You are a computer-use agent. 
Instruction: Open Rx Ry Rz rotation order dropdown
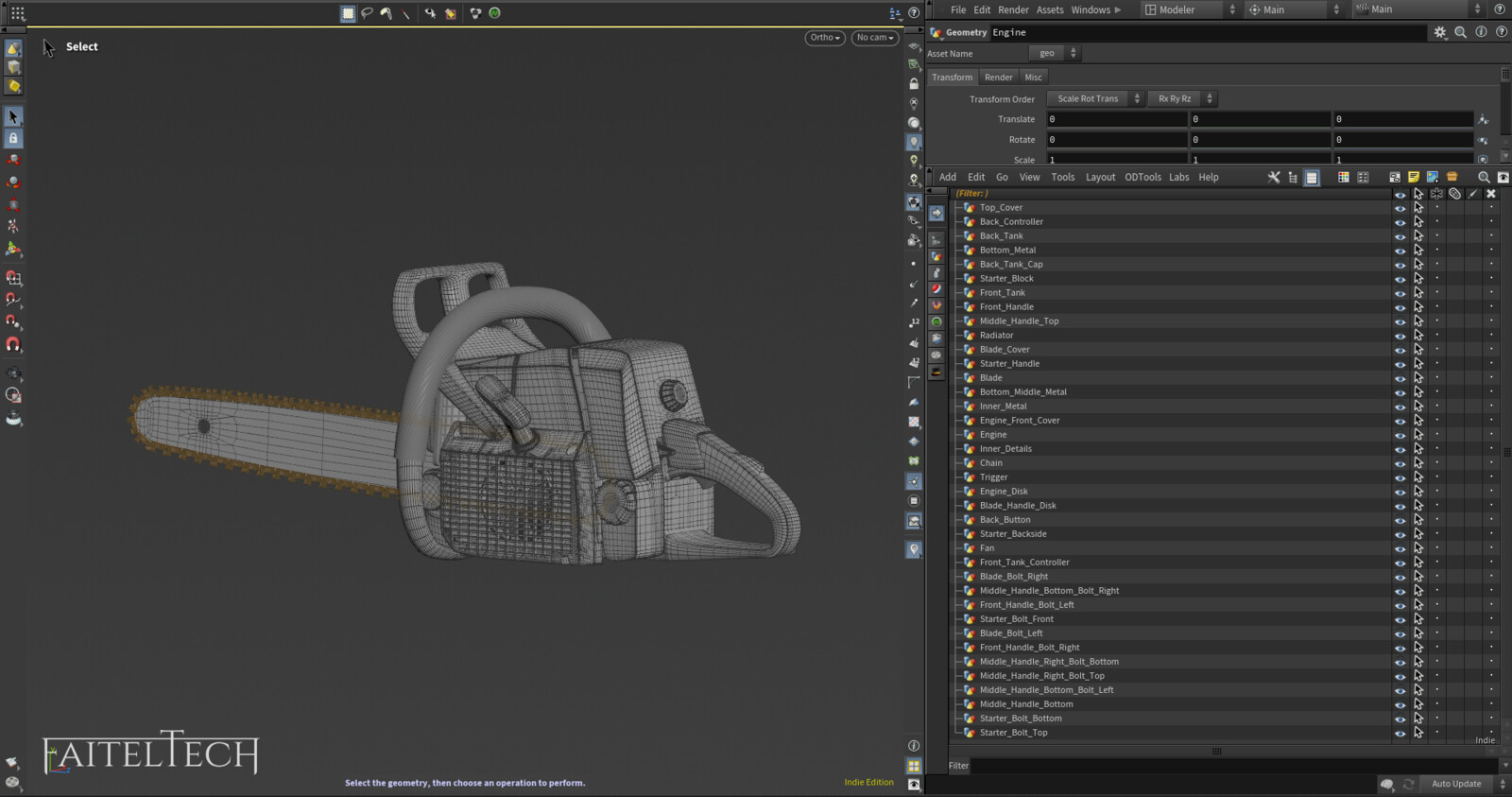click(1182, 98)
